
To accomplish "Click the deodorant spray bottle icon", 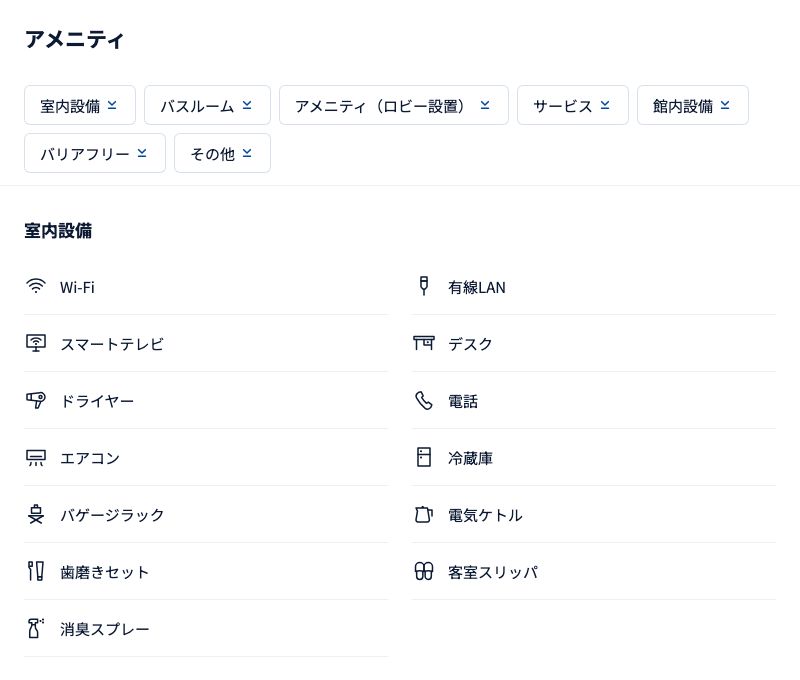I will tap(36, 628).
